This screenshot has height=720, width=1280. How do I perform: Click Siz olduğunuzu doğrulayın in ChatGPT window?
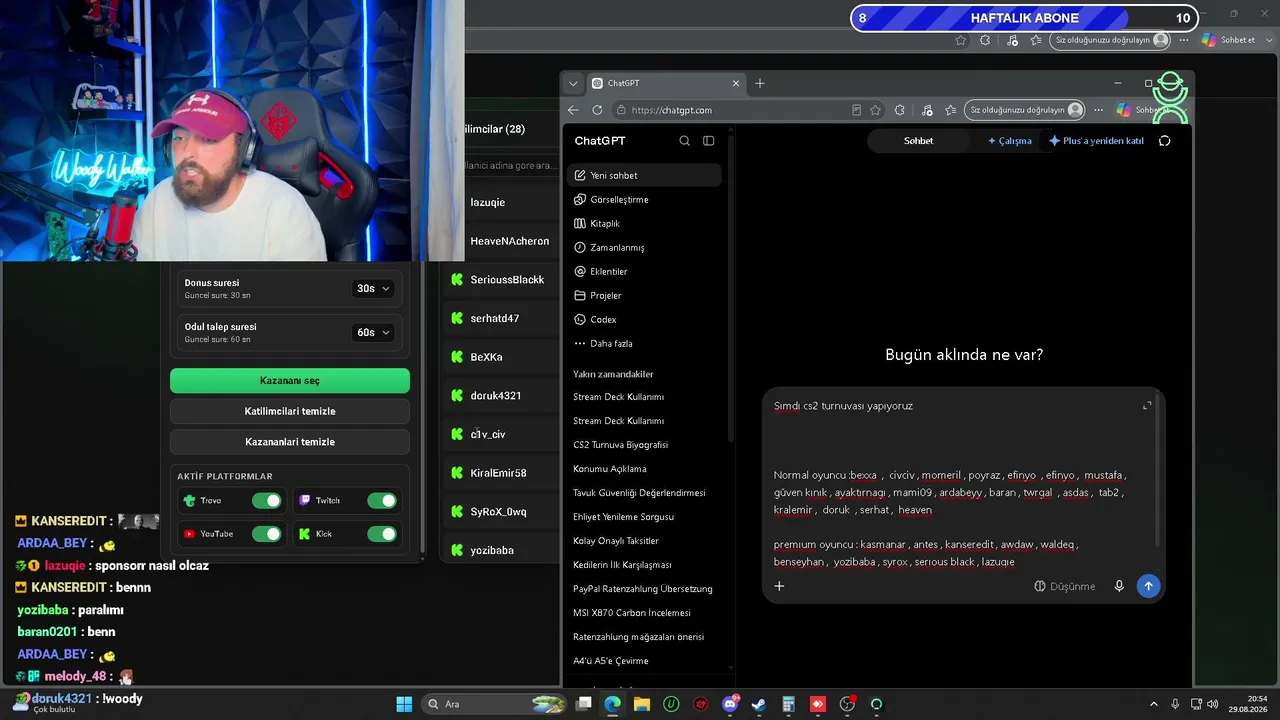(1026, 110)
